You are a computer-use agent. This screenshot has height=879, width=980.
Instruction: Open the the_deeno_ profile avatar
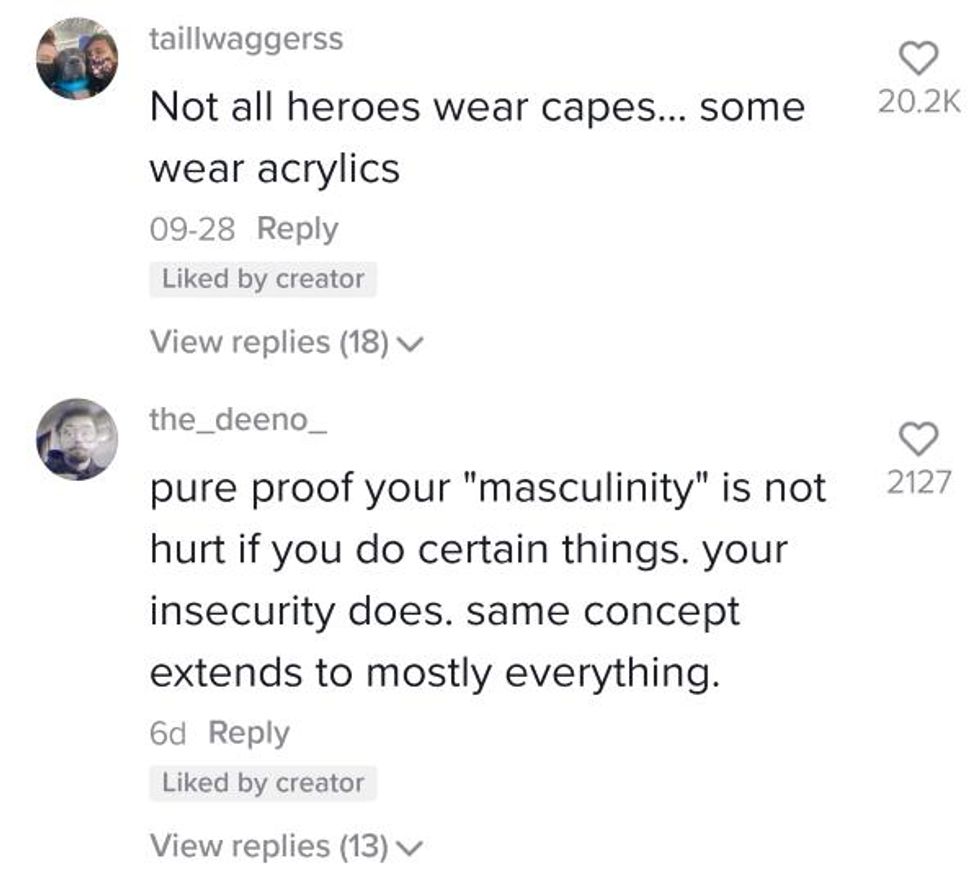77,438
